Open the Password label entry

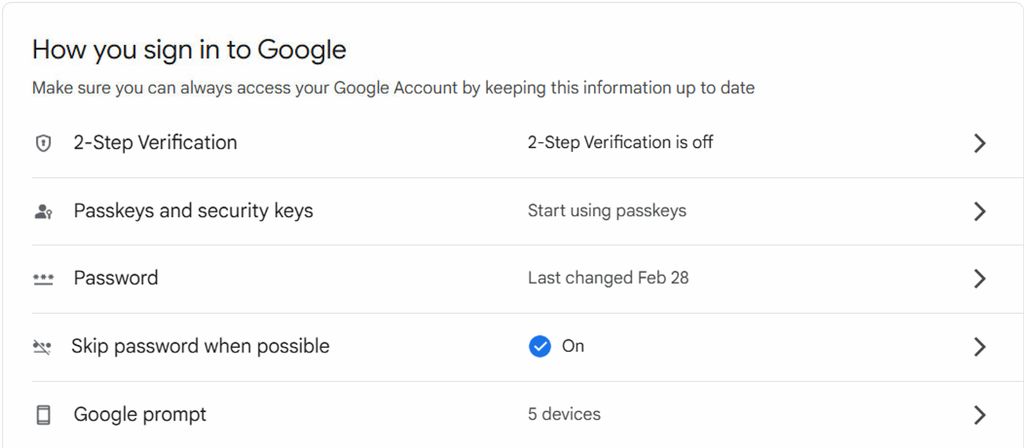pos(116,278)
